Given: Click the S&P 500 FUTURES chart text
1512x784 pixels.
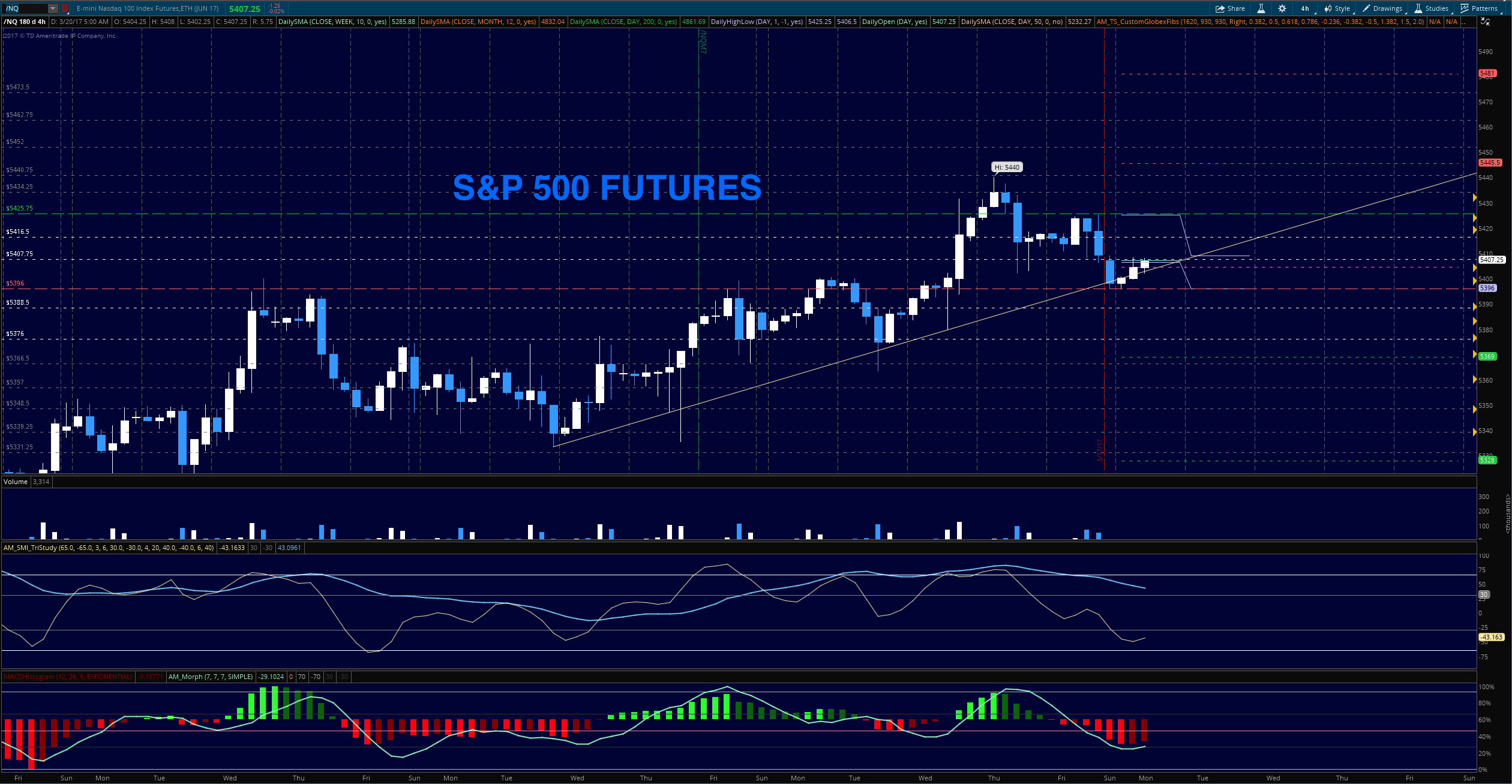Looking at the screenshot, I should click(x=607, y=187).
